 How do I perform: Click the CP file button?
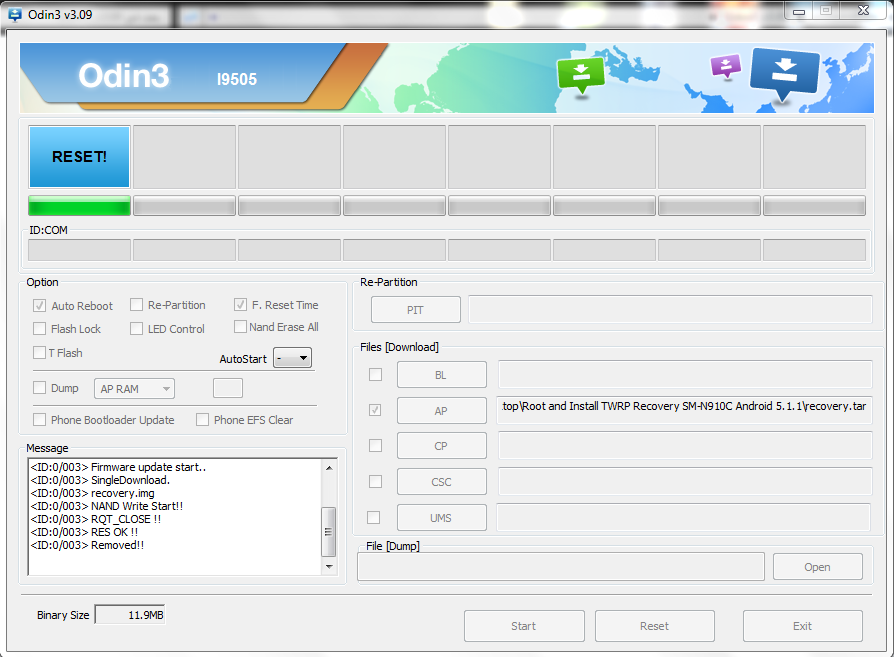(x=442, y=446)
